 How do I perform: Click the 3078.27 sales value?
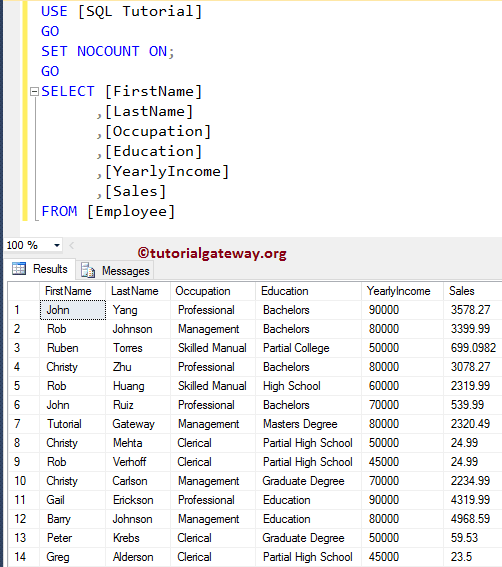(x=472, y=367)
